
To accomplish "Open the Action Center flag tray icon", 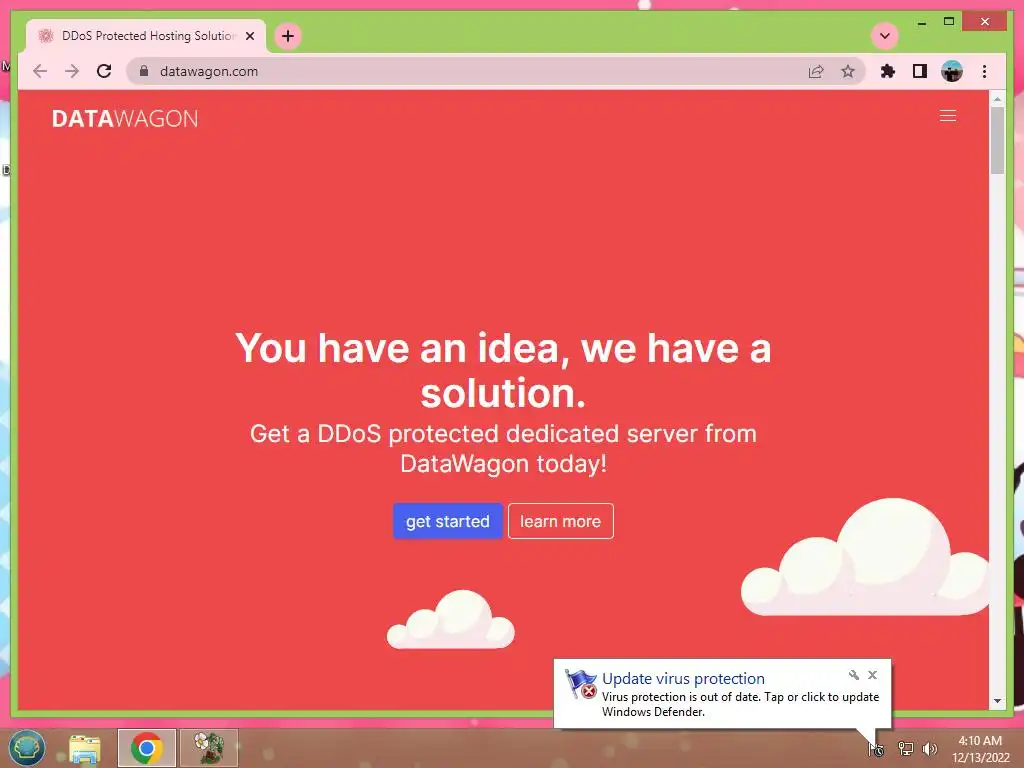I will [876, 748].
